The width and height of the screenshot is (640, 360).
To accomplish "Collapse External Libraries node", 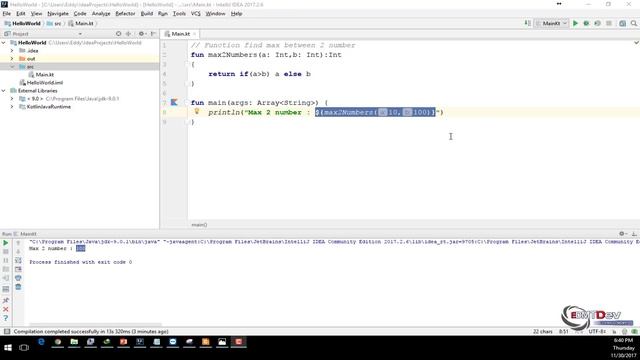I will coord(4,91).
